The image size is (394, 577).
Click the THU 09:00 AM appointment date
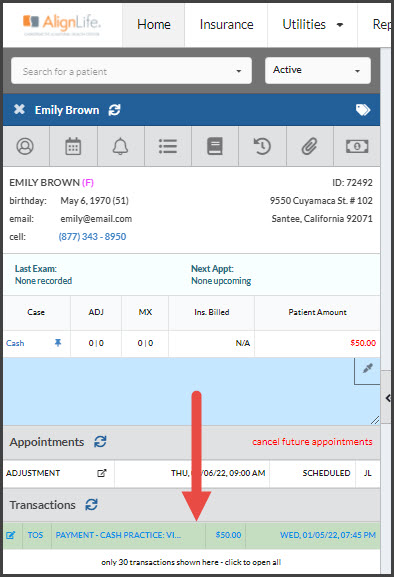(x=218, y=473)
